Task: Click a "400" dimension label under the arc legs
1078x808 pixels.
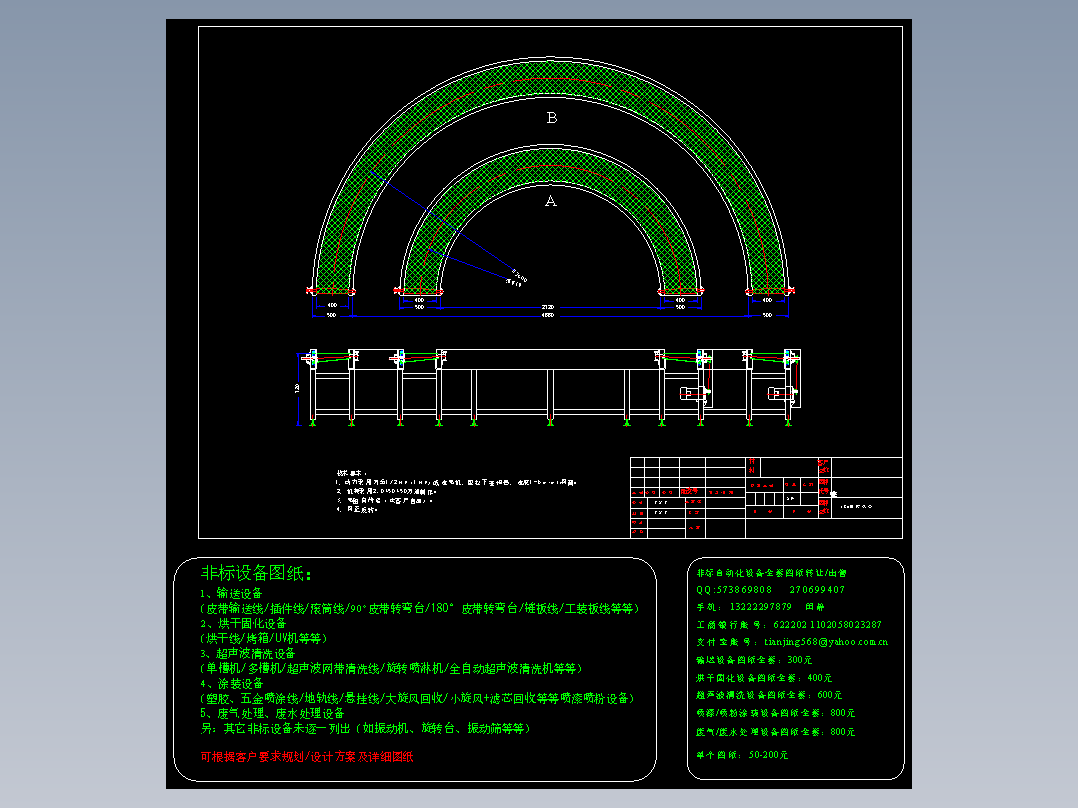Action: [x=333, y=305]
